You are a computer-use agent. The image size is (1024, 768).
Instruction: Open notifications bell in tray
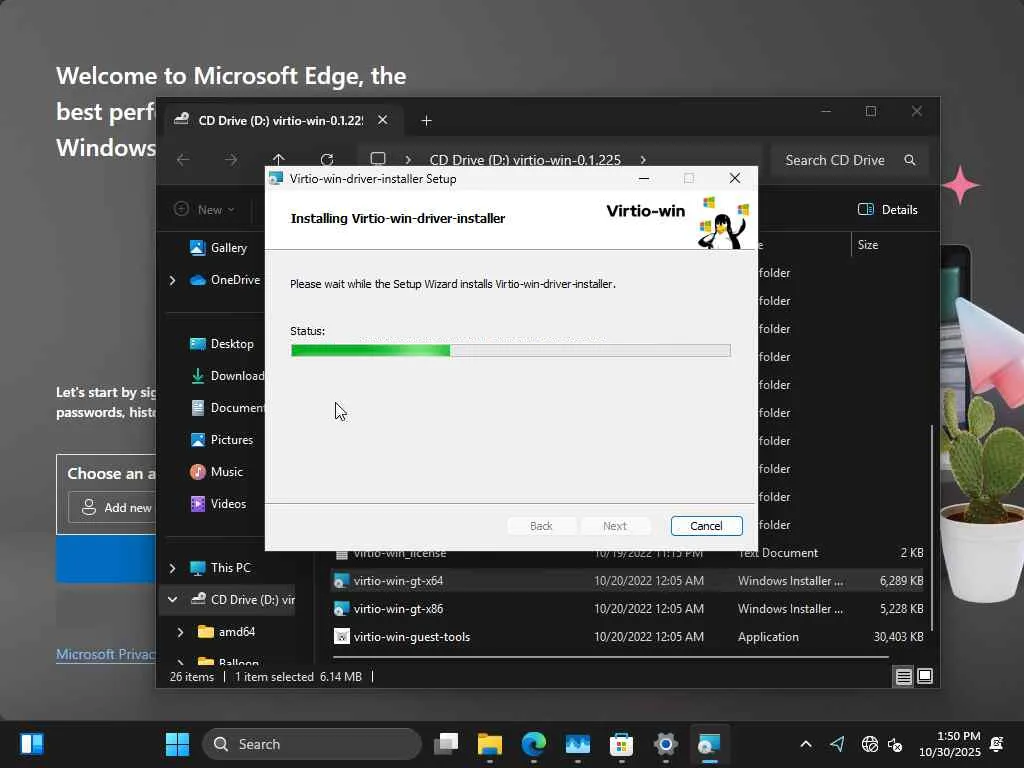997,744
